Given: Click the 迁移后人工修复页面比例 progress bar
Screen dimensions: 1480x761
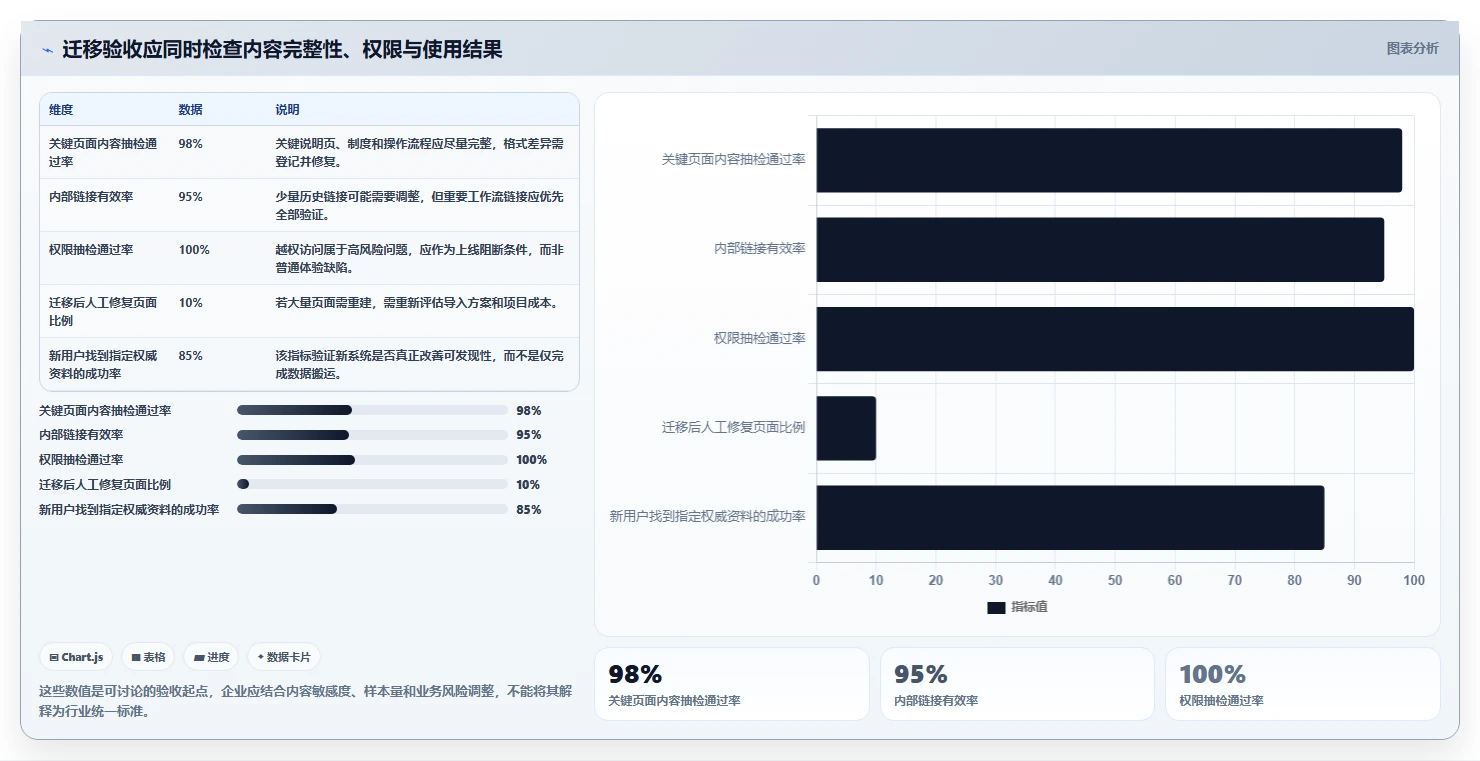Looking at the screenshot, I should coord(372,484).
